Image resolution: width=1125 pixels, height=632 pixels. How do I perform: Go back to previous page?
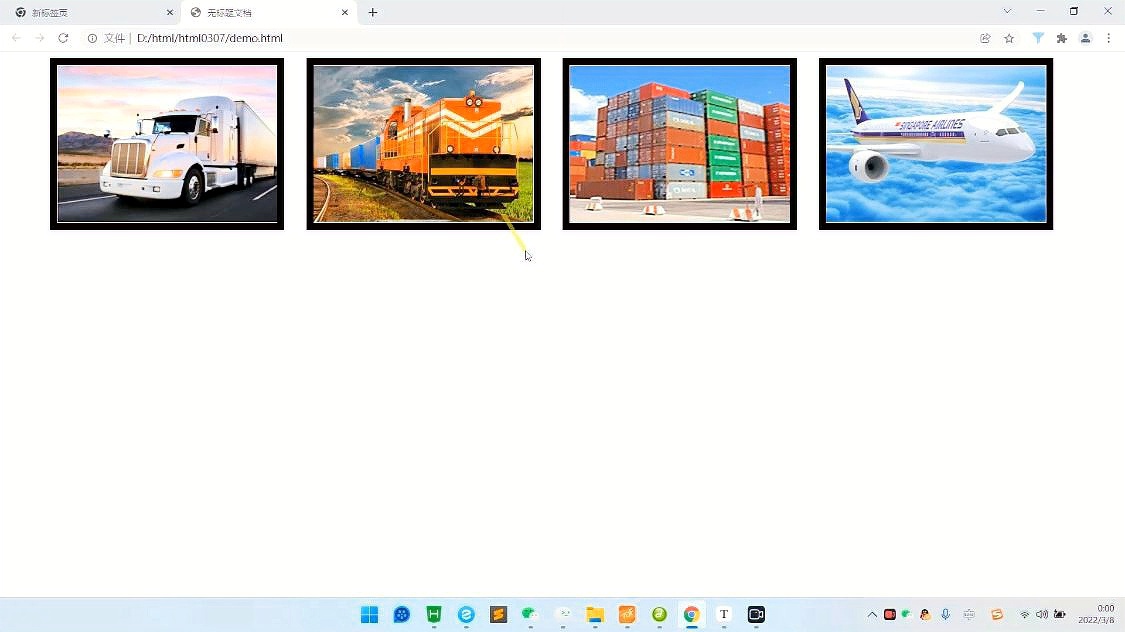[16, 38]
